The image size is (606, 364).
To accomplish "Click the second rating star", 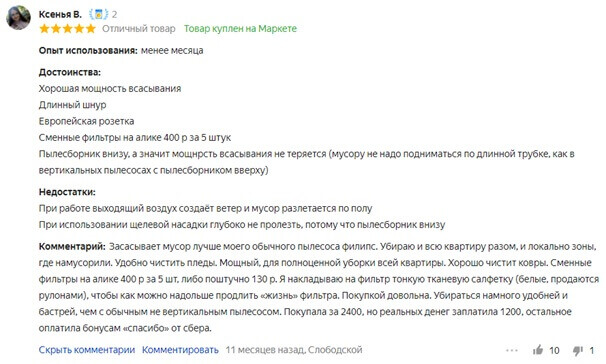I will pyautogui.click(x=56, y=29).
